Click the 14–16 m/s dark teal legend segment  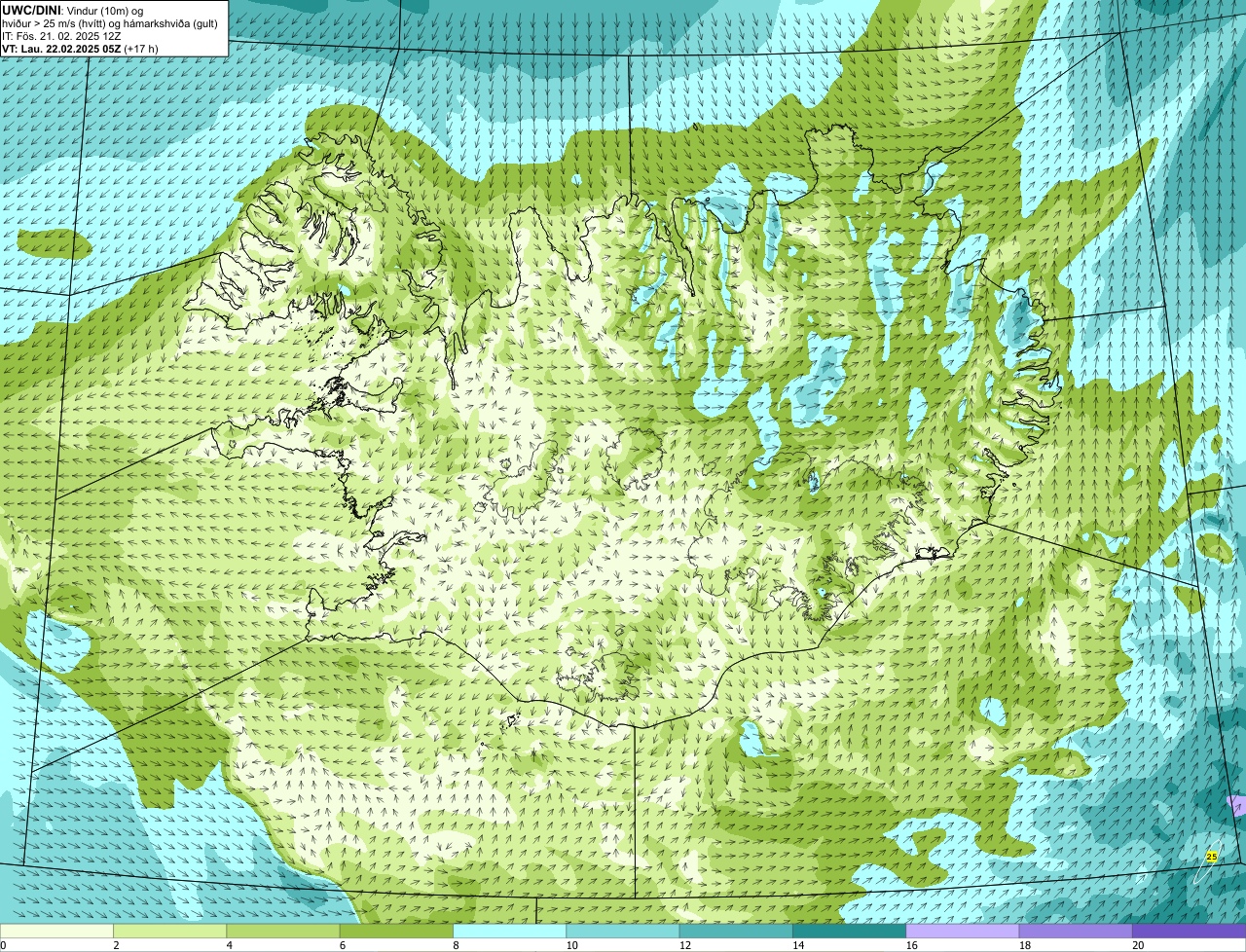[849, 931]
